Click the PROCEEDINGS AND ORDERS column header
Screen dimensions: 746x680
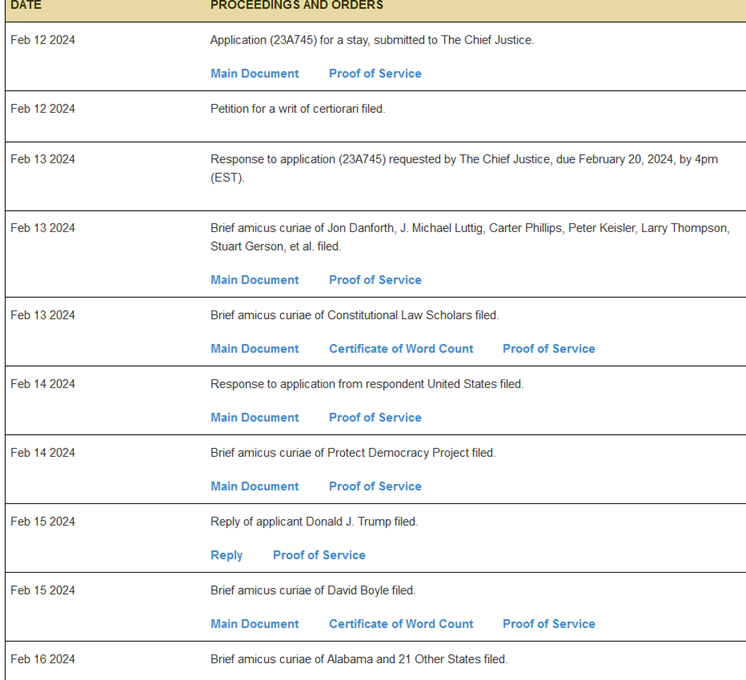(297, 5)
